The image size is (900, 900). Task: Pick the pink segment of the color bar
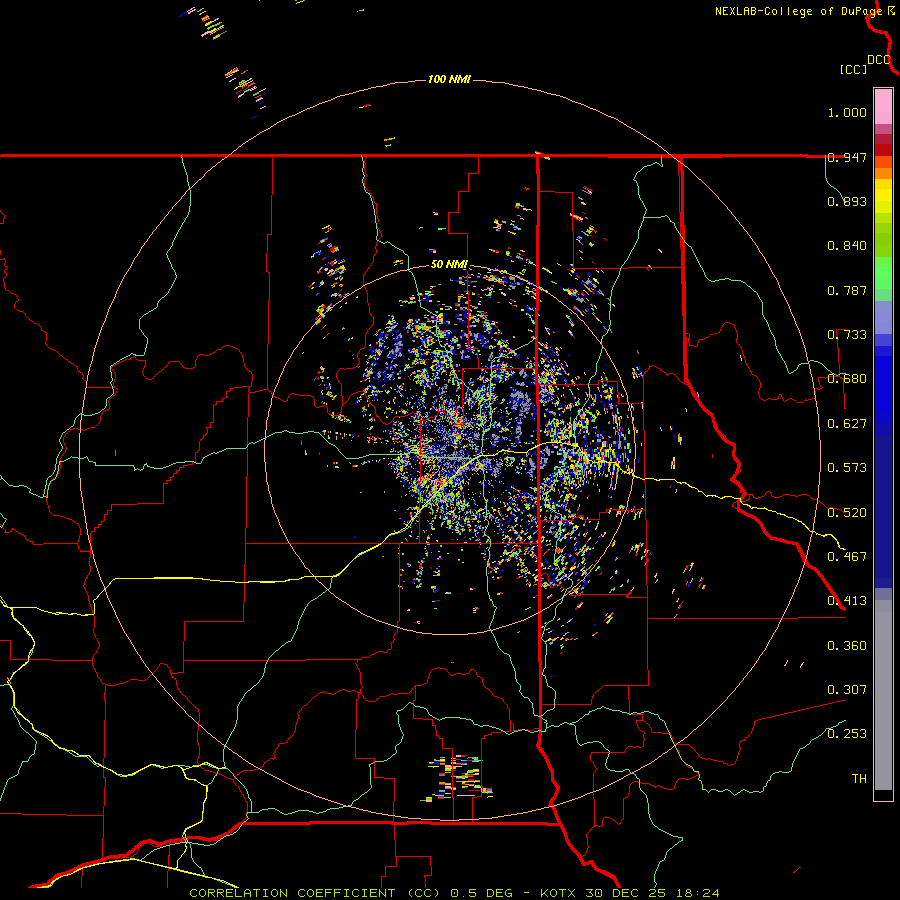point(883,106)
